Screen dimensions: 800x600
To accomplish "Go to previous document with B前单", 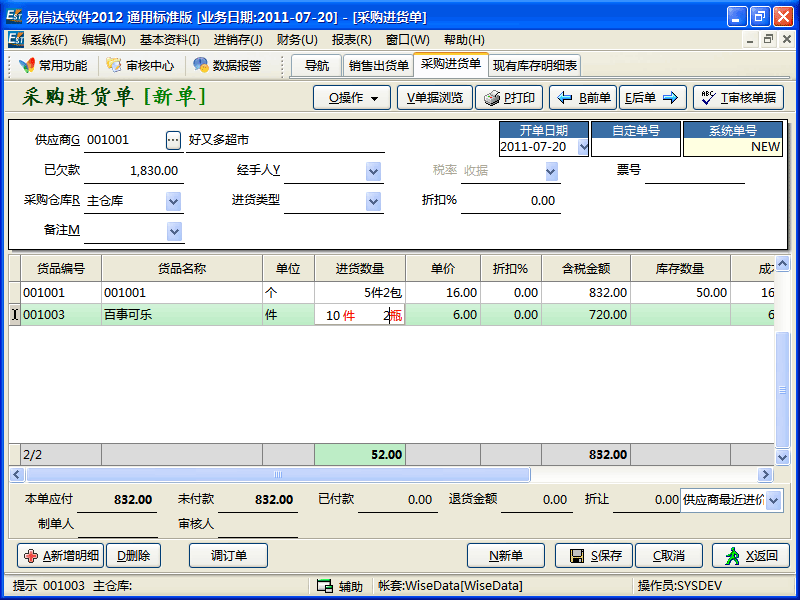I will [583, 98].
